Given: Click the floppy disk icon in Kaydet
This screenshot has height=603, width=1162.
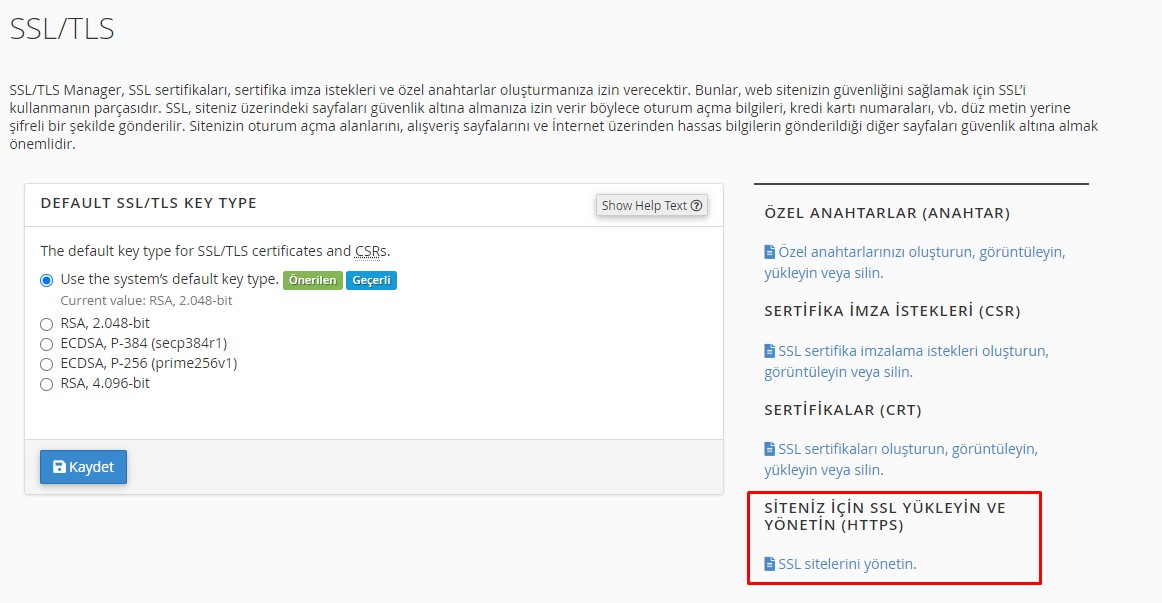Looking at the screenshot, I should [x=59, y=467].
